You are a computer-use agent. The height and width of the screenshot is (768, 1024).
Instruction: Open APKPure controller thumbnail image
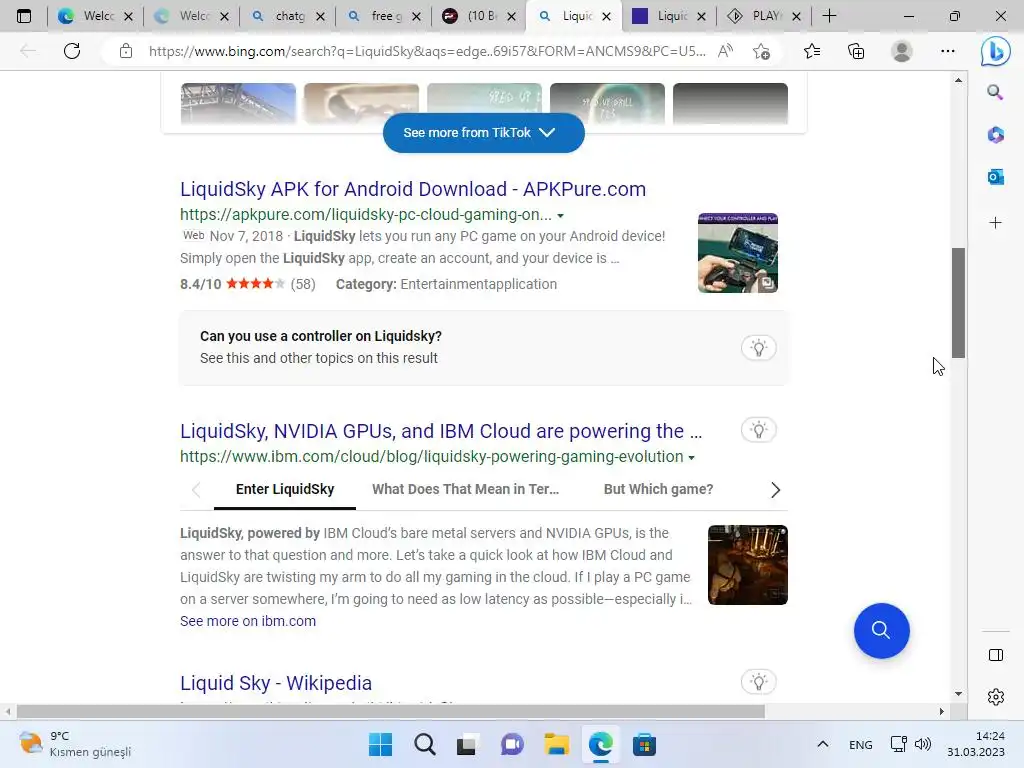click(x=737, y=253)
